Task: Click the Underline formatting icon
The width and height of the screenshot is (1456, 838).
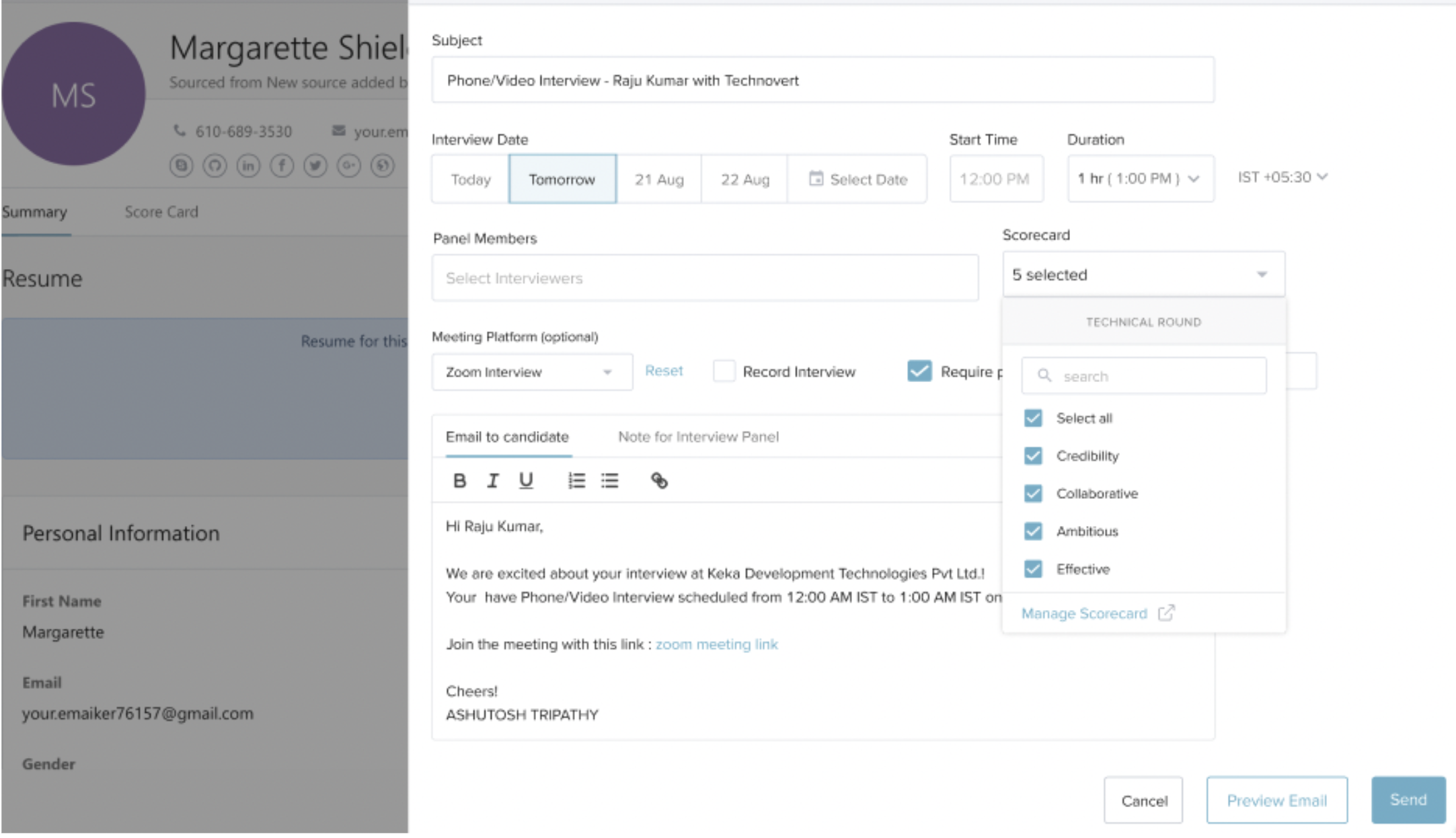Action: click(x=526, y=481)
